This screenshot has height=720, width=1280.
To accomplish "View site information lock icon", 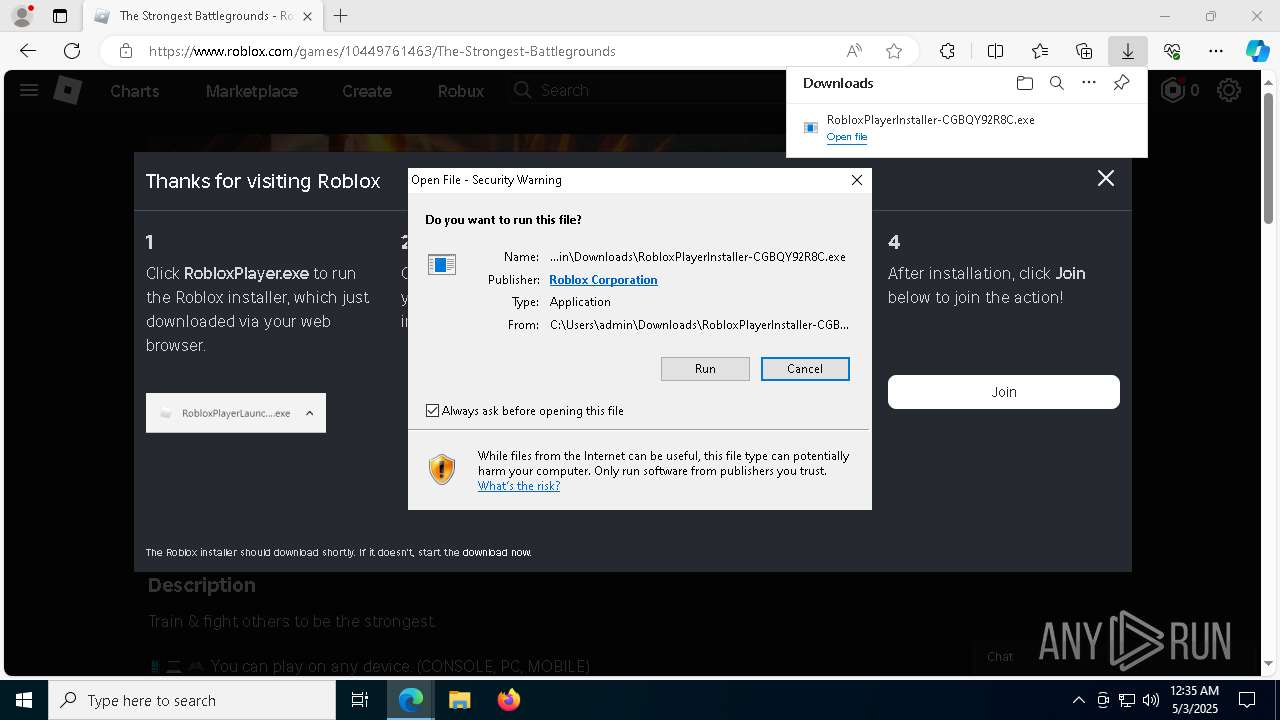I will (x=126, y=51).
